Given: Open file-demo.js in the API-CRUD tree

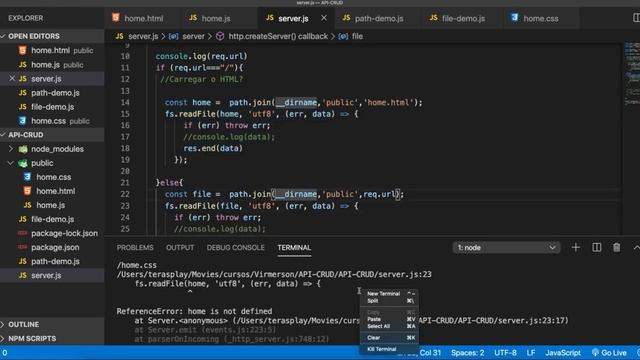Looking at the screenshot, I should tap(52, 219).
